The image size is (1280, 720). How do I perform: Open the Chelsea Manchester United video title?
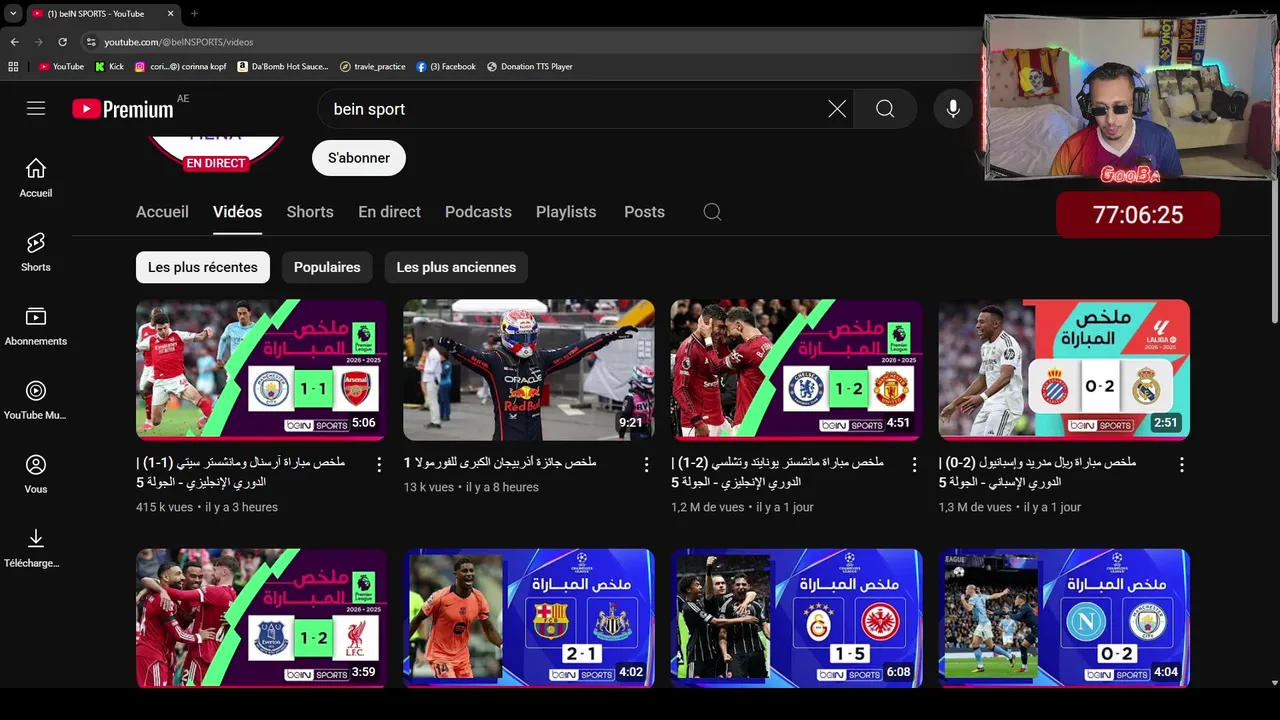777,472
